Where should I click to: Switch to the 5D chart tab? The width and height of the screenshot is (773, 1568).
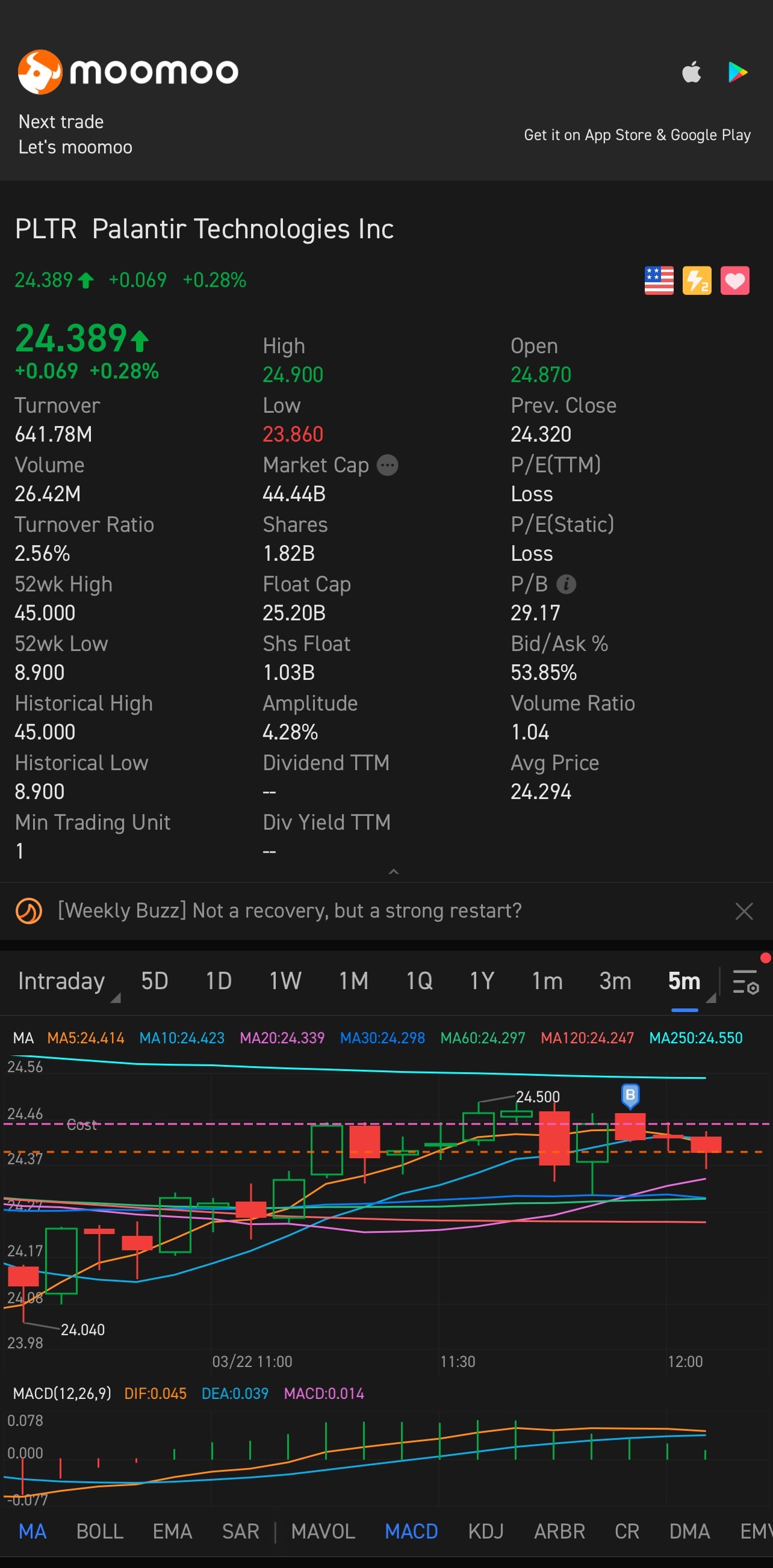(154, 981)
